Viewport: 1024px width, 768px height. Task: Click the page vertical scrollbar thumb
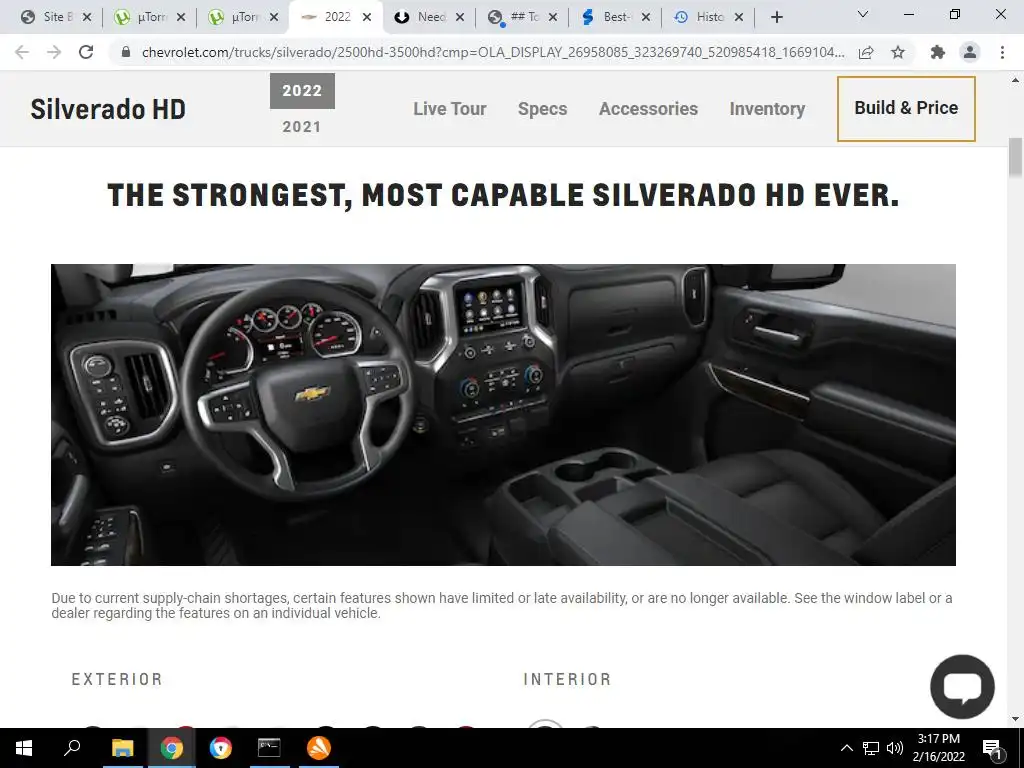[1015, 157]
